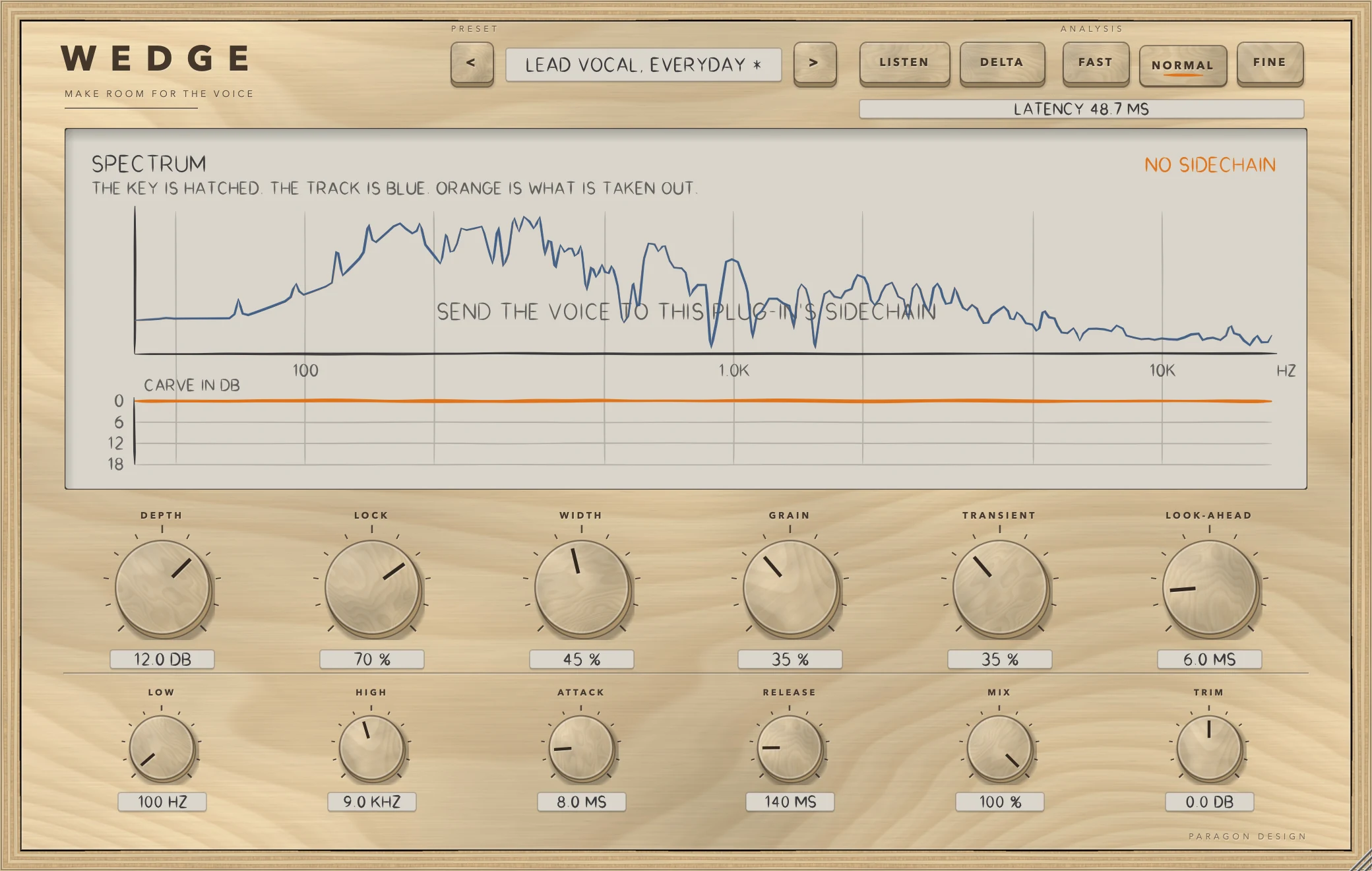Click the WIDTH knob
Viewport: 1372px width, 871px height.
pos(582,588)
